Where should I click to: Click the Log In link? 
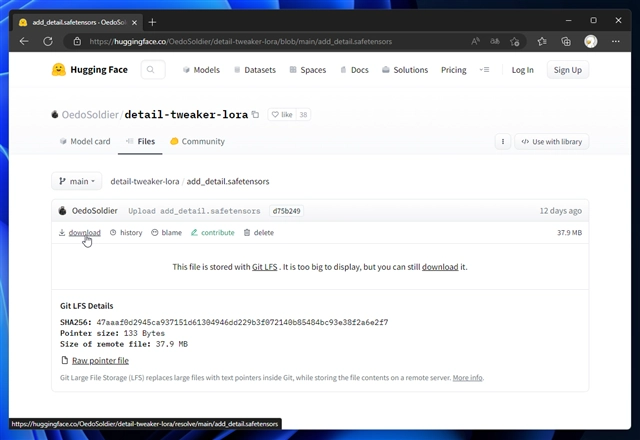(522, 70)
